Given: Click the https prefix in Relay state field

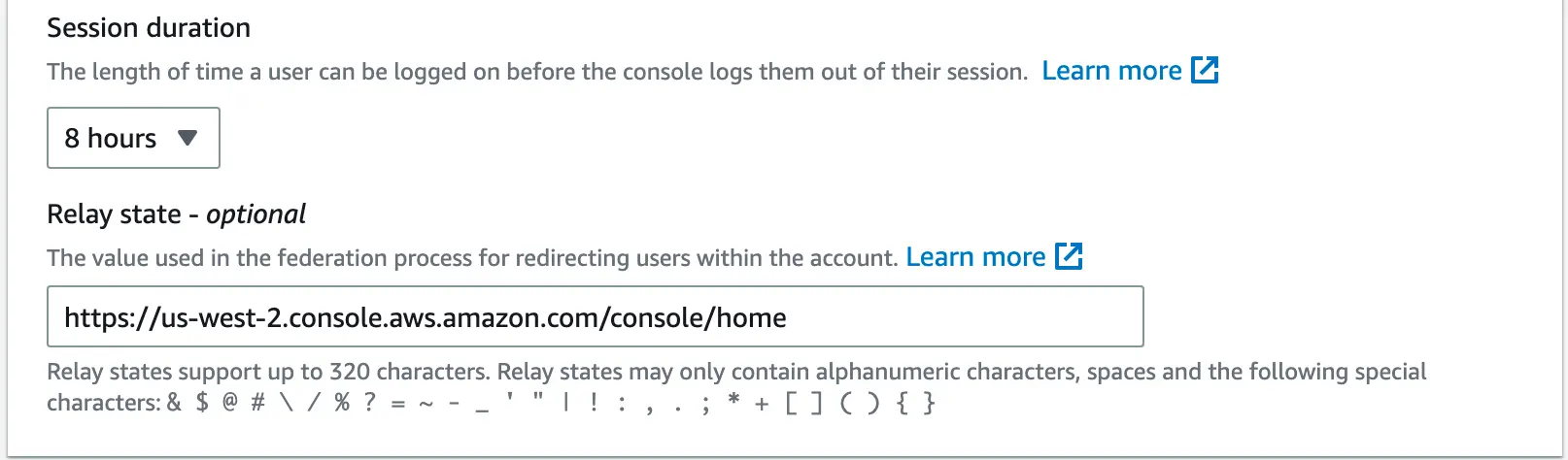Looking at the screenshot, I should 97,318.
